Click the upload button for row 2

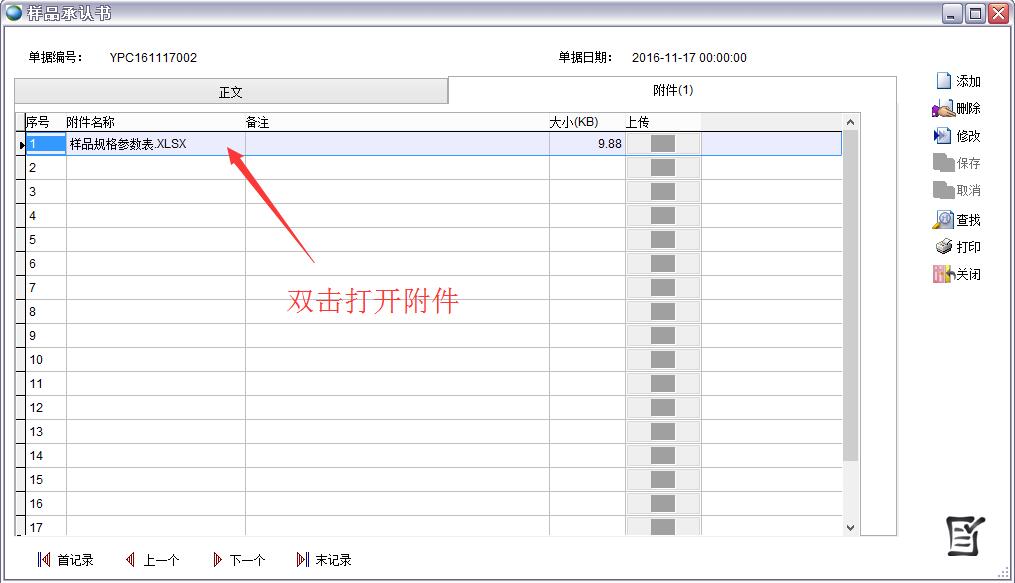tap(662, 167)
